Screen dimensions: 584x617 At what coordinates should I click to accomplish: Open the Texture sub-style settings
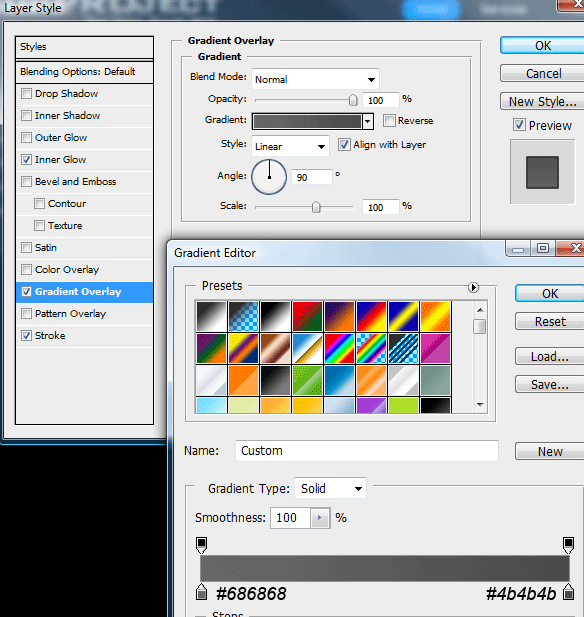(x=65, y=225)
